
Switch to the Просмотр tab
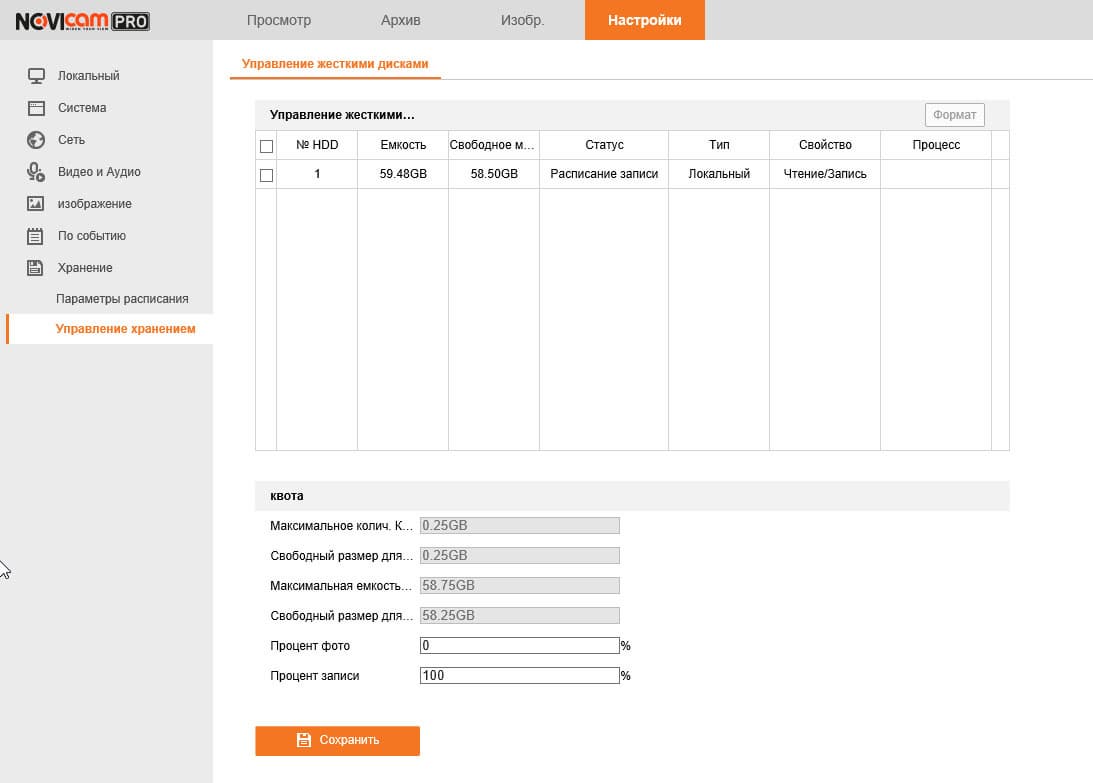click(279, 20)
